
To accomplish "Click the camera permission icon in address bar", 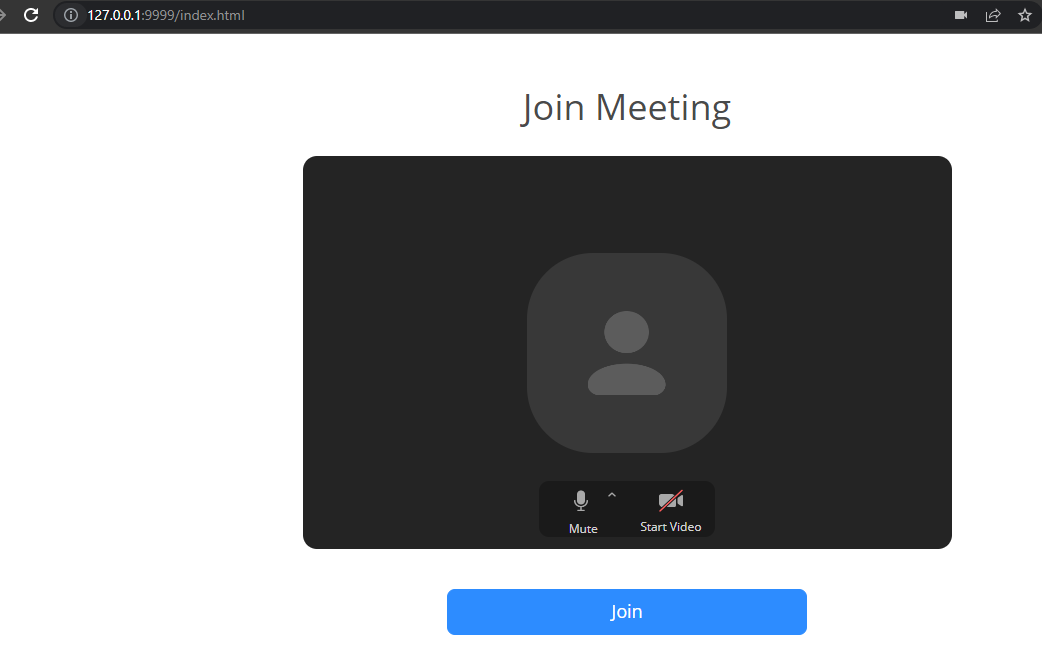I will [961, 15].
